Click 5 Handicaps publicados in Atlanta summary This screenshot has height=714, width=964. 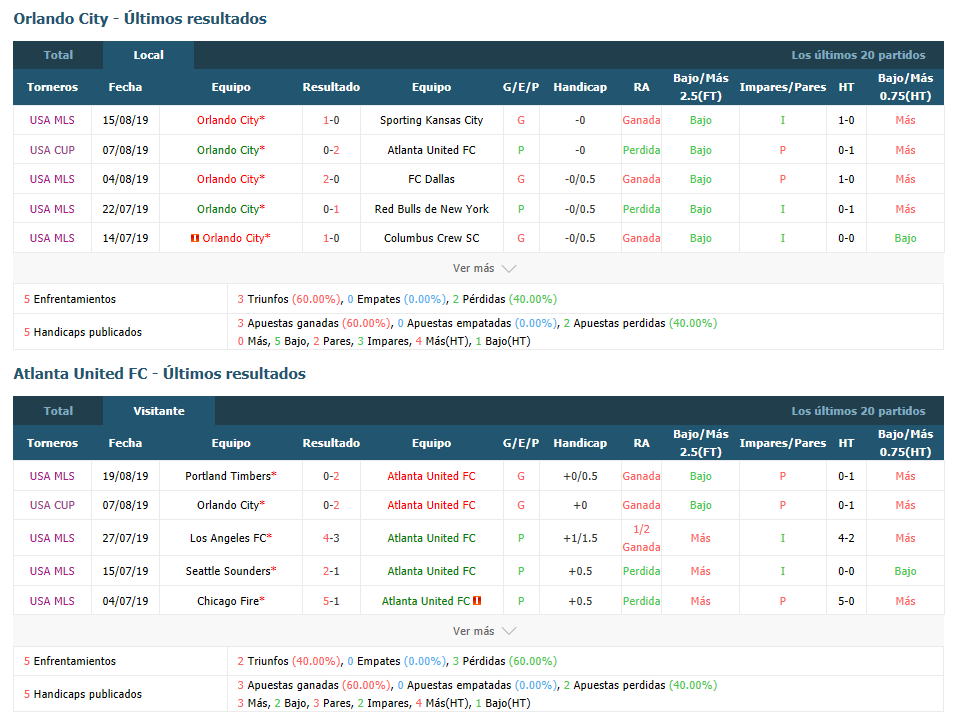(x=83, y=694)
